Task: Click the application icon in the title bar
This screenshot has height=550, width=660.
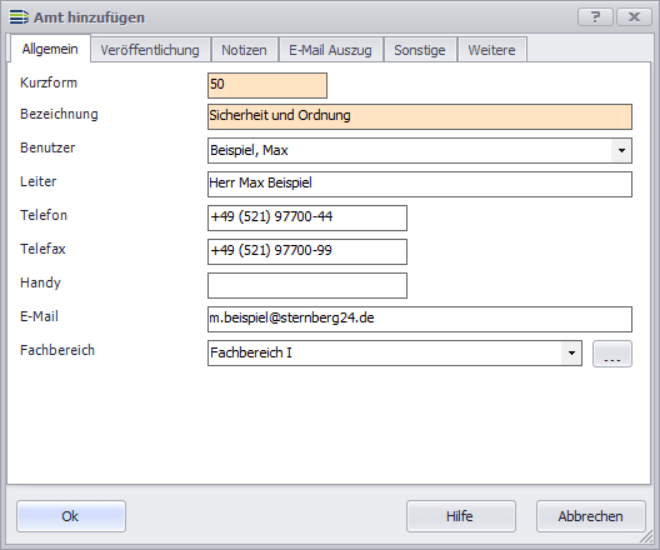Action: coord(18,17)
